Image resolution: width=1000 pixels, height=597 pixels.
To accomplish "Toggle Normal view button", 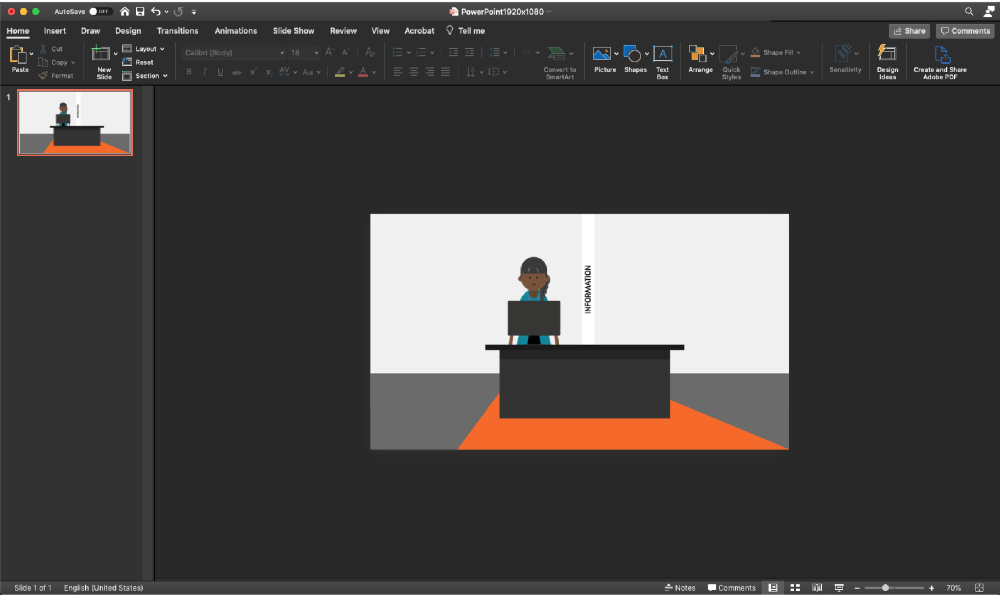I will pyautogui.click(x=773, y=587).
